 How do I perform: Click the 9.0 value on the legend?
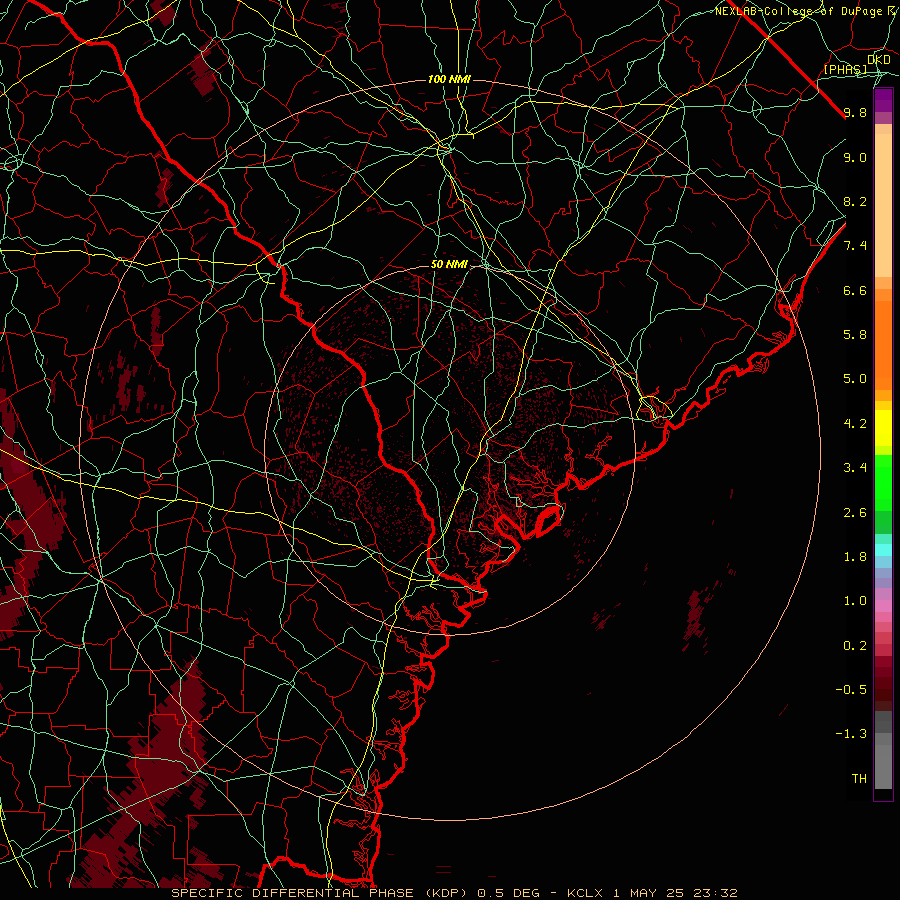pos(855,157)
